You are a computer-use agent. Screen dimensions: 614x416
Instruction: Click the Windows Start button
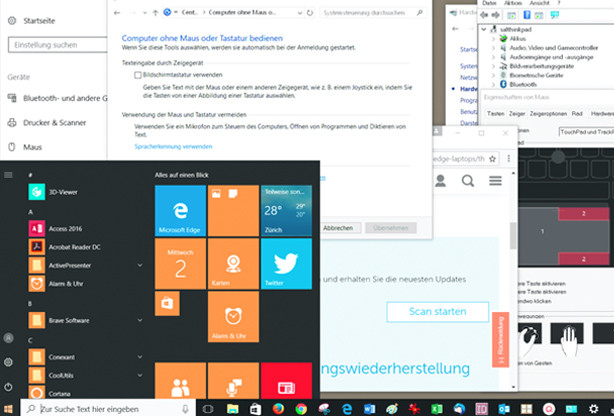[8, 409]
